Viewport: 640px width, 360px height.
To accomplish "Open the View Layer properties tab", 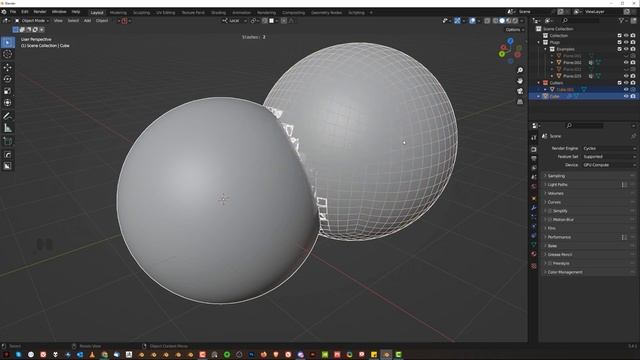I will point(534,168).
